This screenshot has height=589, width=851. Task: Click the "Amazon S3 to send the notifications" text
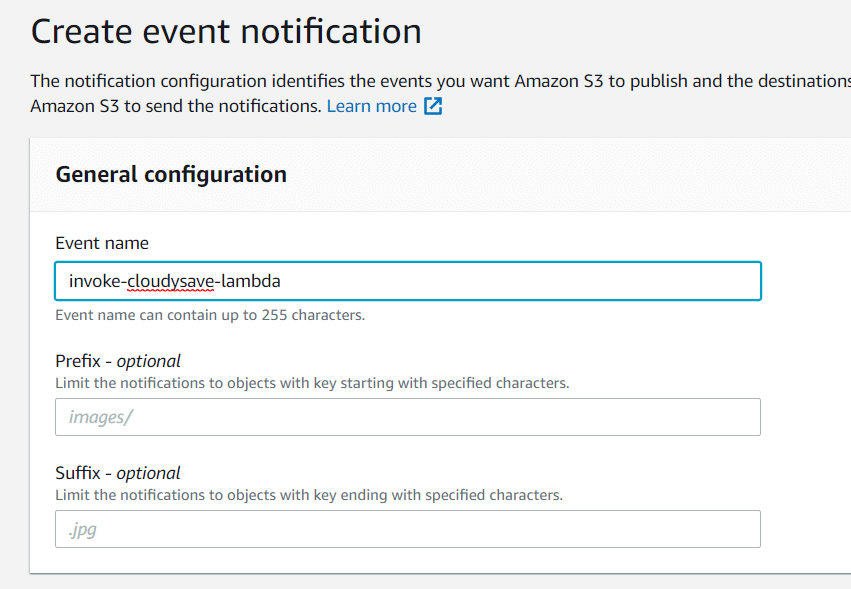(176, 106)
